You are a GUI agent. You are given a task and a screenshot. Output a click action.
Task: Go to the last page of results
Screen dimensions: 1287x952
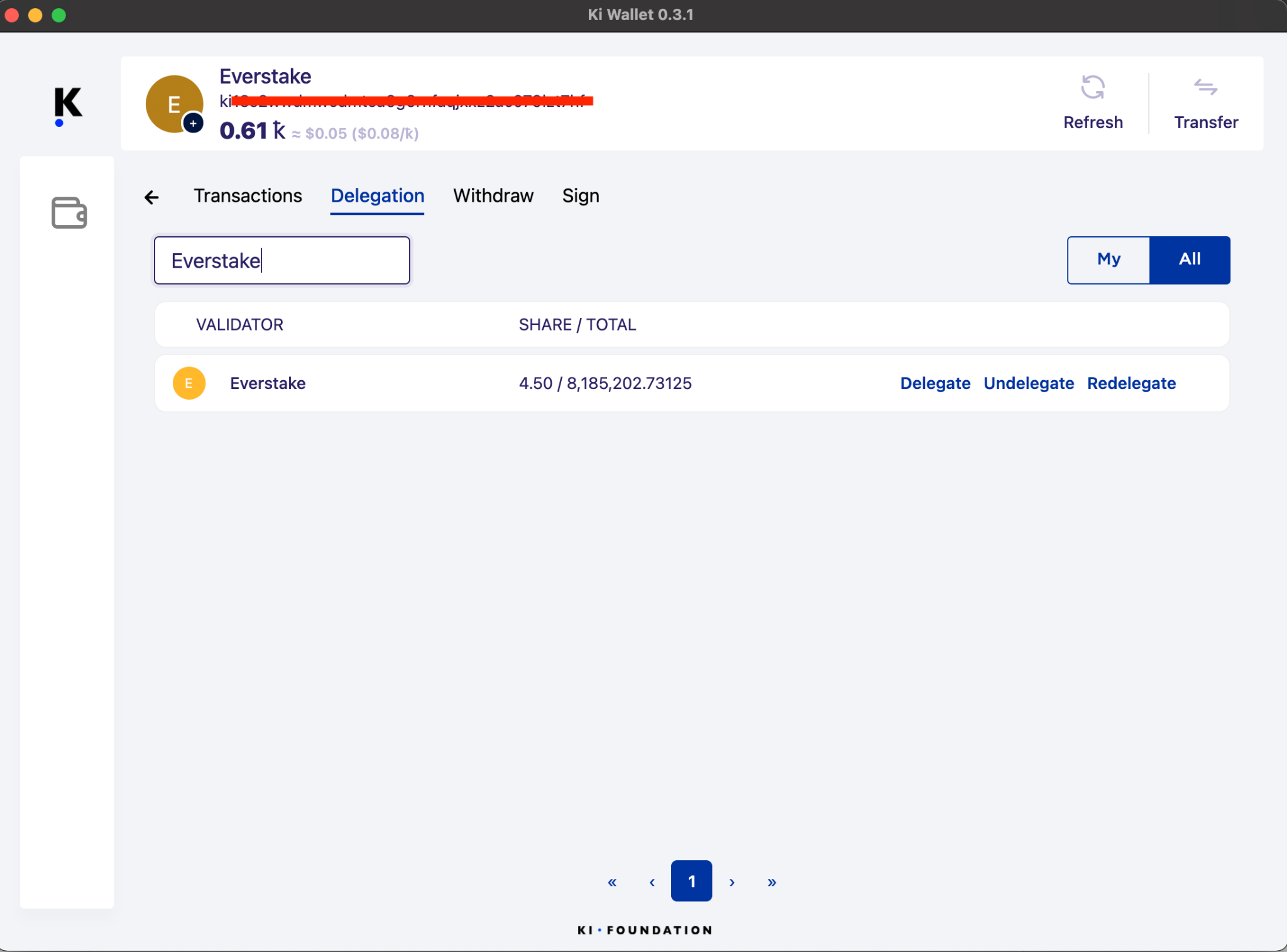tap(772, 882)
